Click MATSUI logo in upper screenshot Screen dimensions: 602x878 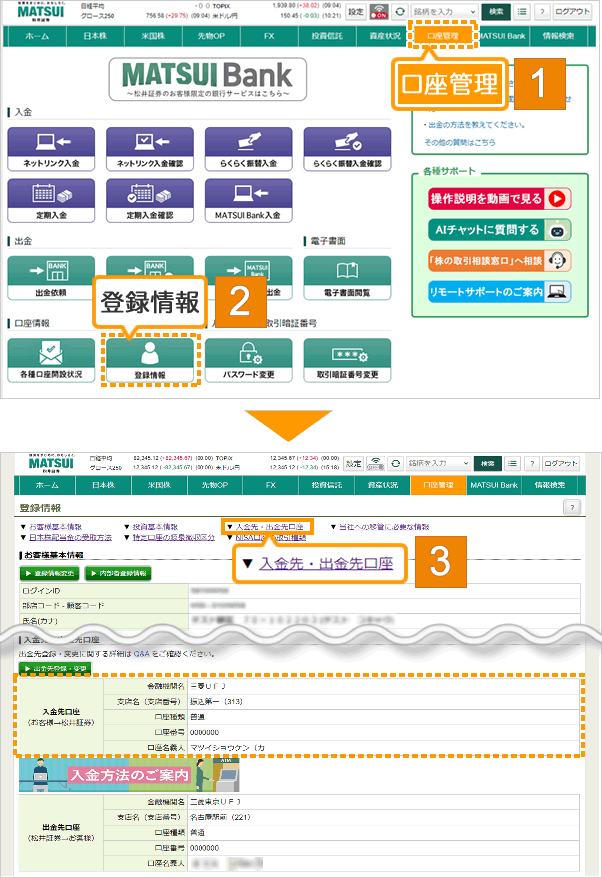pos(41,12)
